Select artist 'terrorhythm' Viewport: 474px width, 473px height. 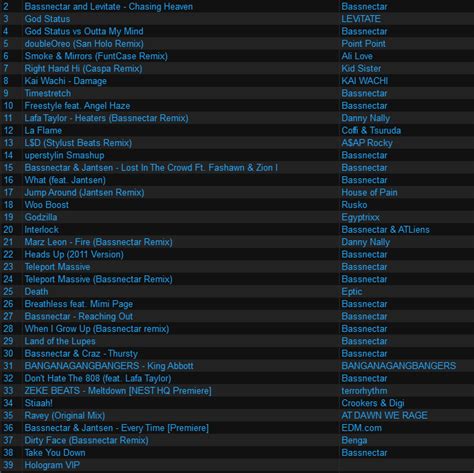364,391
